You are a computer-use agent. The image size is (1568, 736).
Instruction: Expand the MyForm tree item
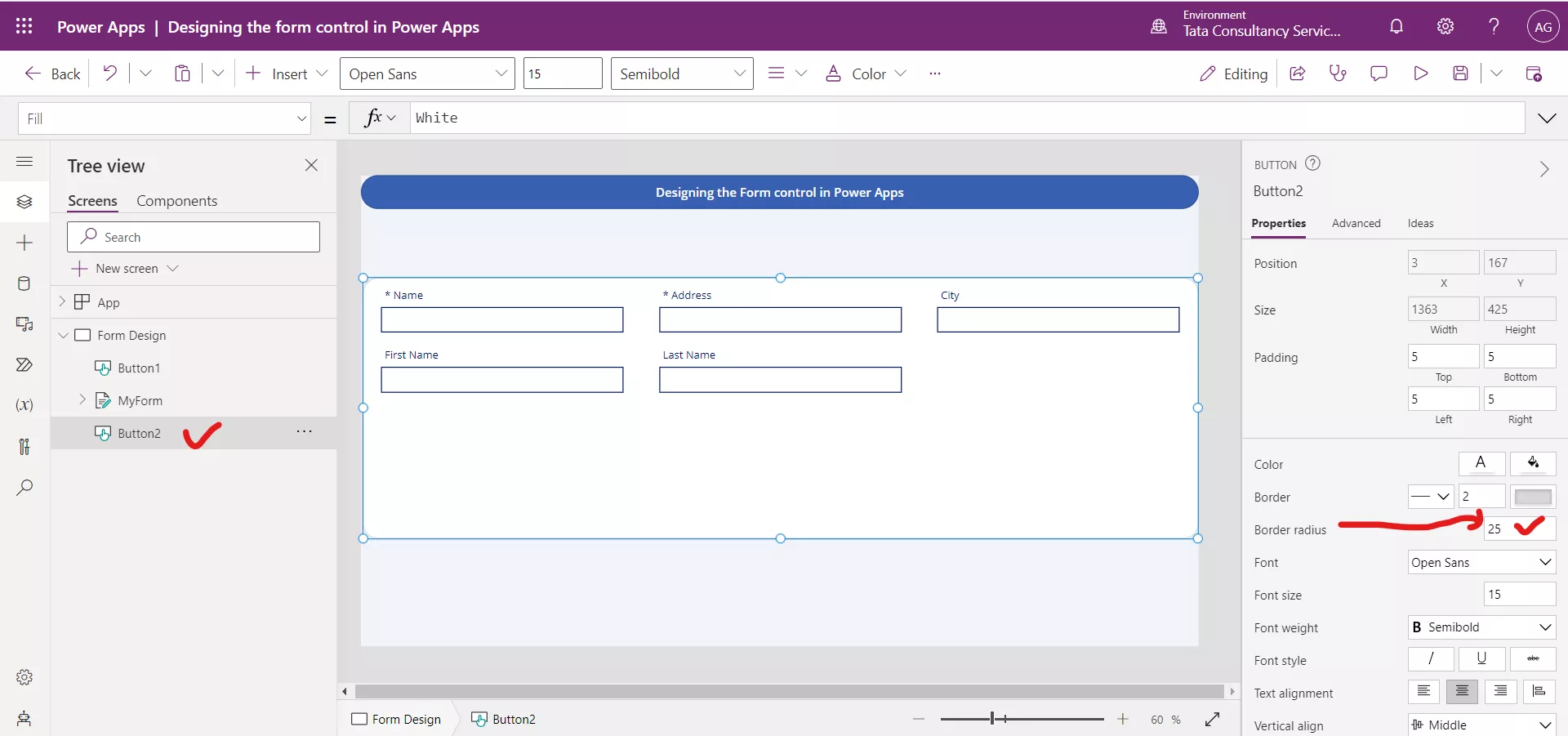[x=82, y=400]
